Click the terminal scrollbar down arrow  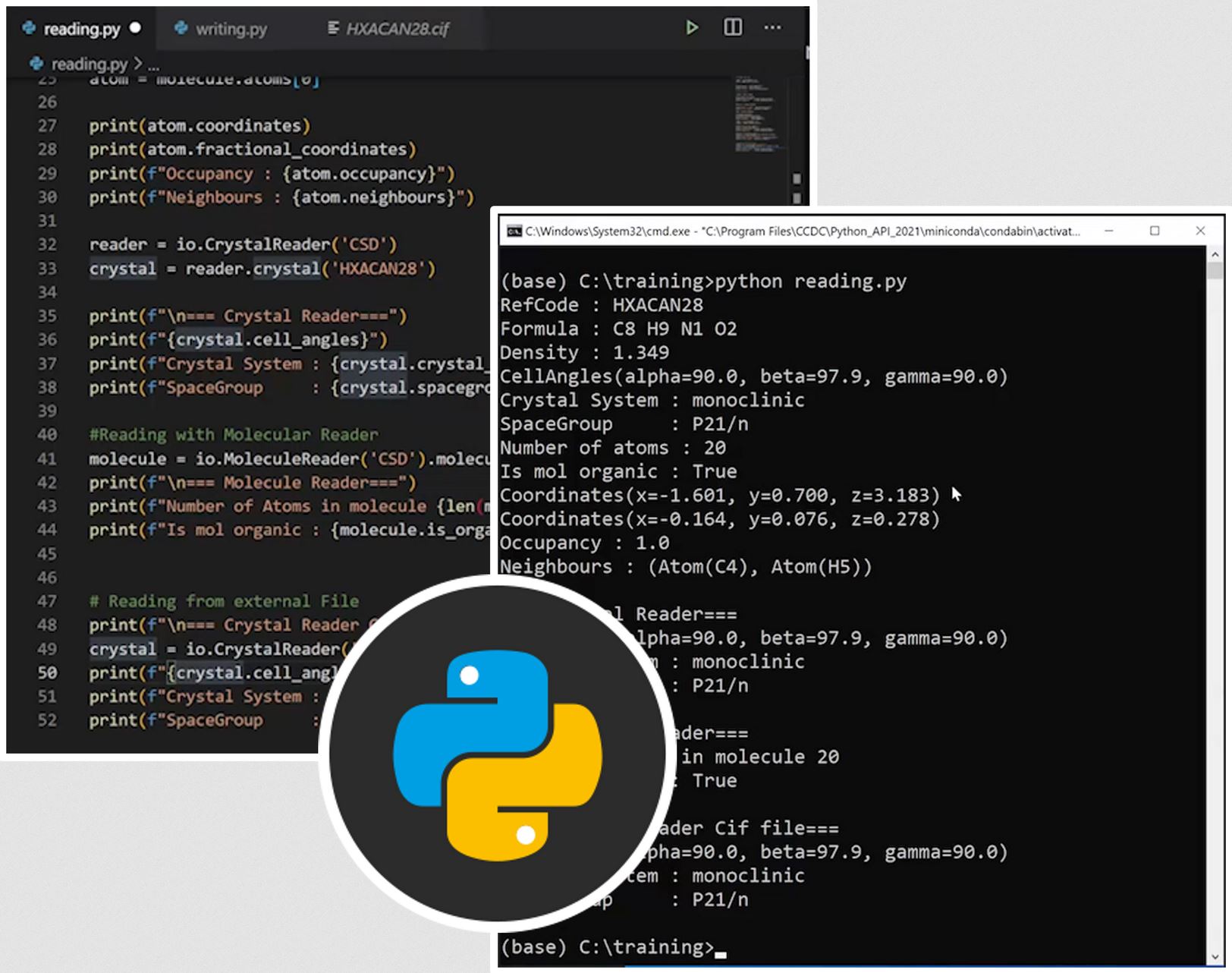tap(1215, 957)
